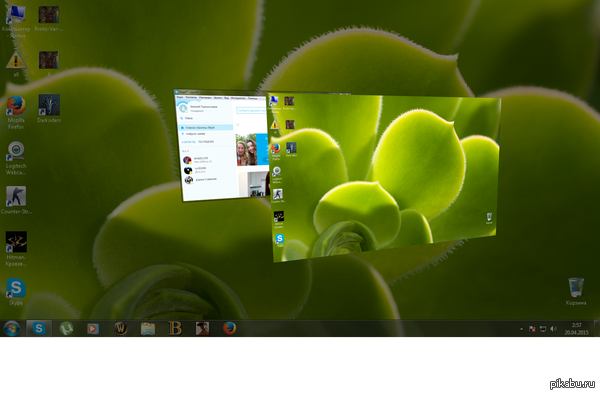Select the Darksiders desktop shortcut

click(49, 109)
